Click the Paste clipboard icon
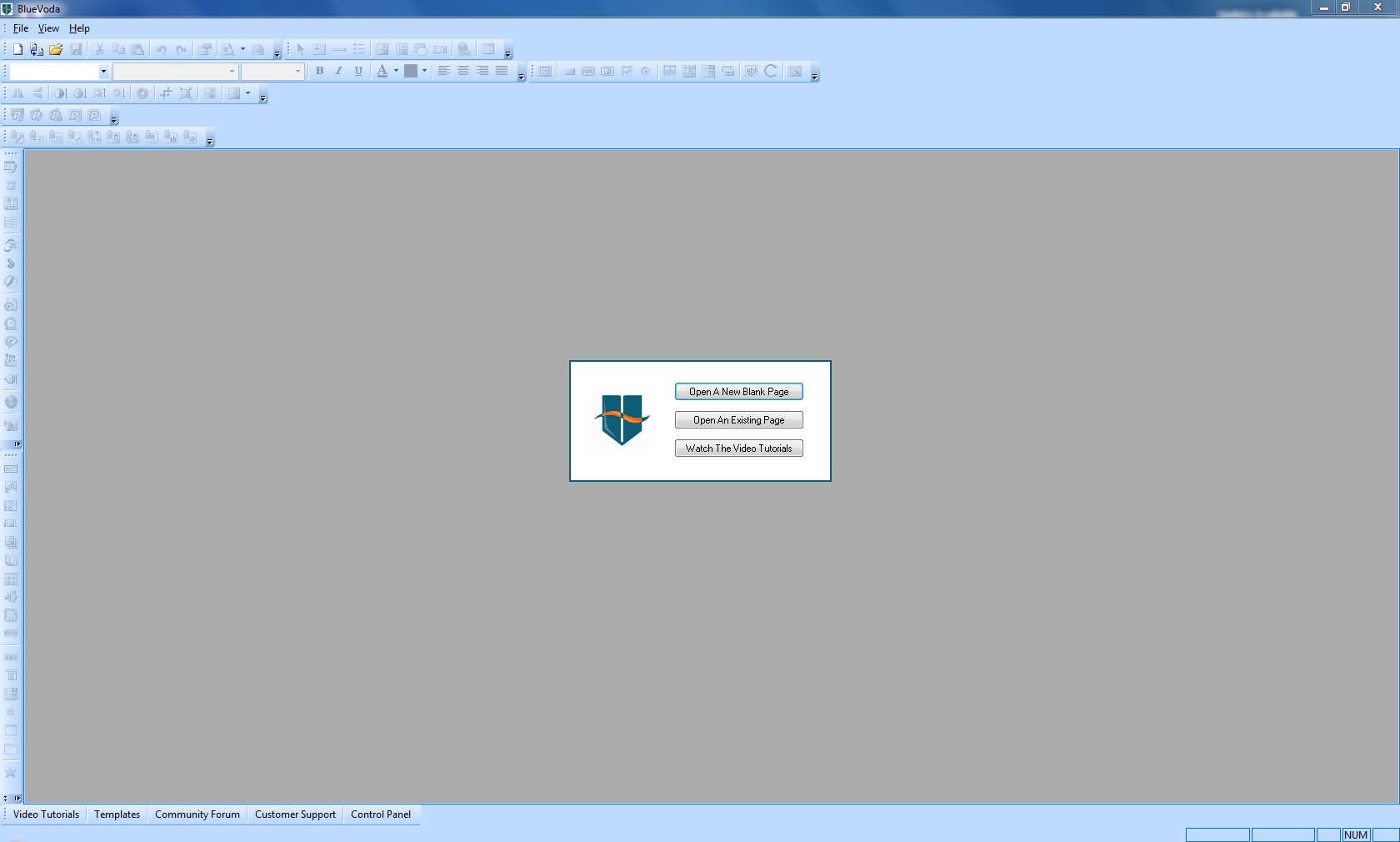 (138, 49)
